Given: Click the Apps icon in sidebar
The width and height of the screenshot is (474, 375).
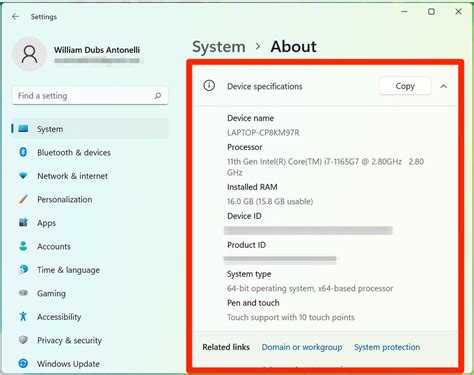Looking at the screenshot, I should (x=23, y=222).
